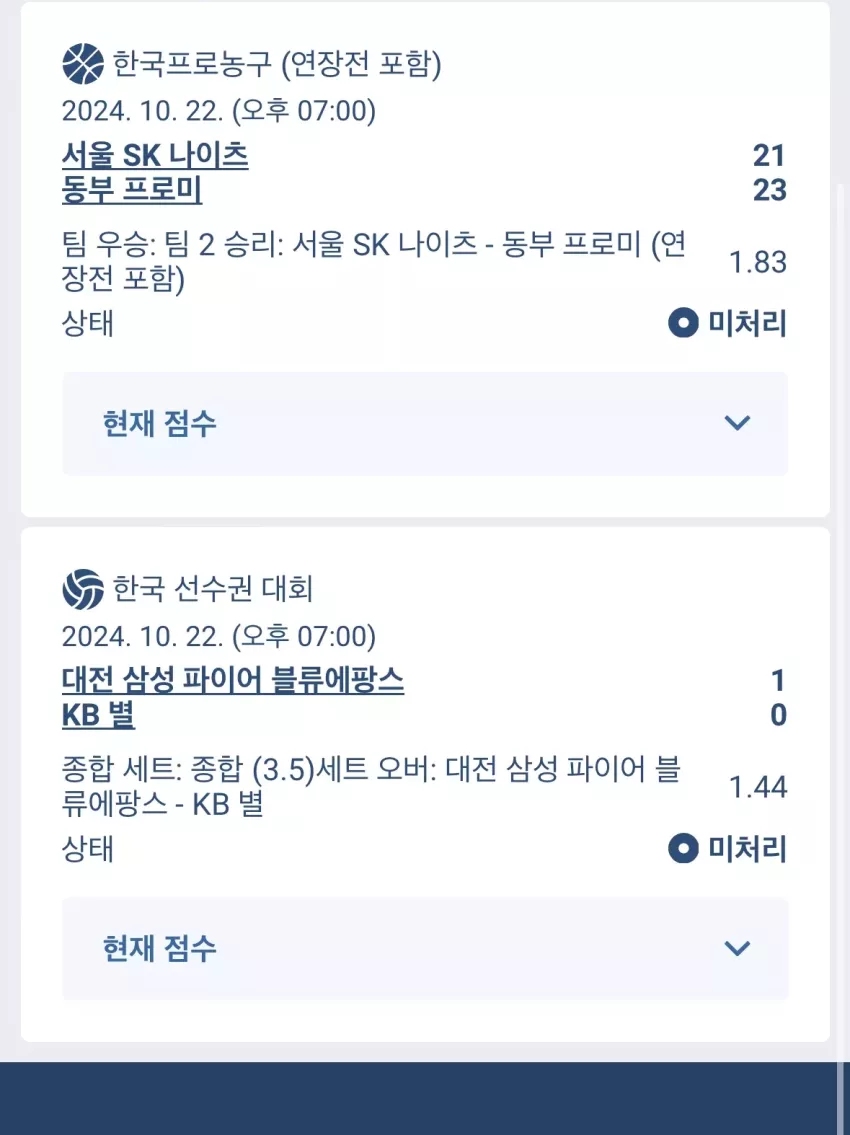Click the volleyball icon next to 한국 선수권 대회
This screenshot has height=1135, width=850.
coord(83,589)
